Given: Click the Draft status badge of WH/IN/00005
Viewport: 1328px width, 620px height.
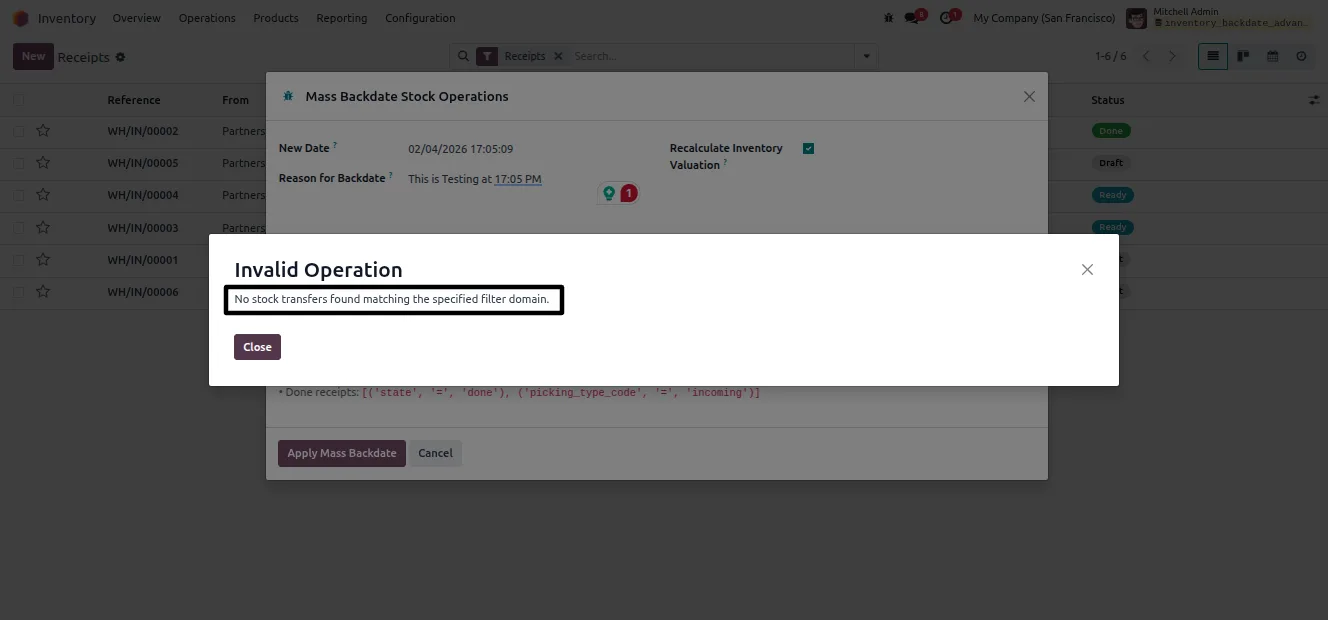Looking at the screenshot, I should 1111,163.
